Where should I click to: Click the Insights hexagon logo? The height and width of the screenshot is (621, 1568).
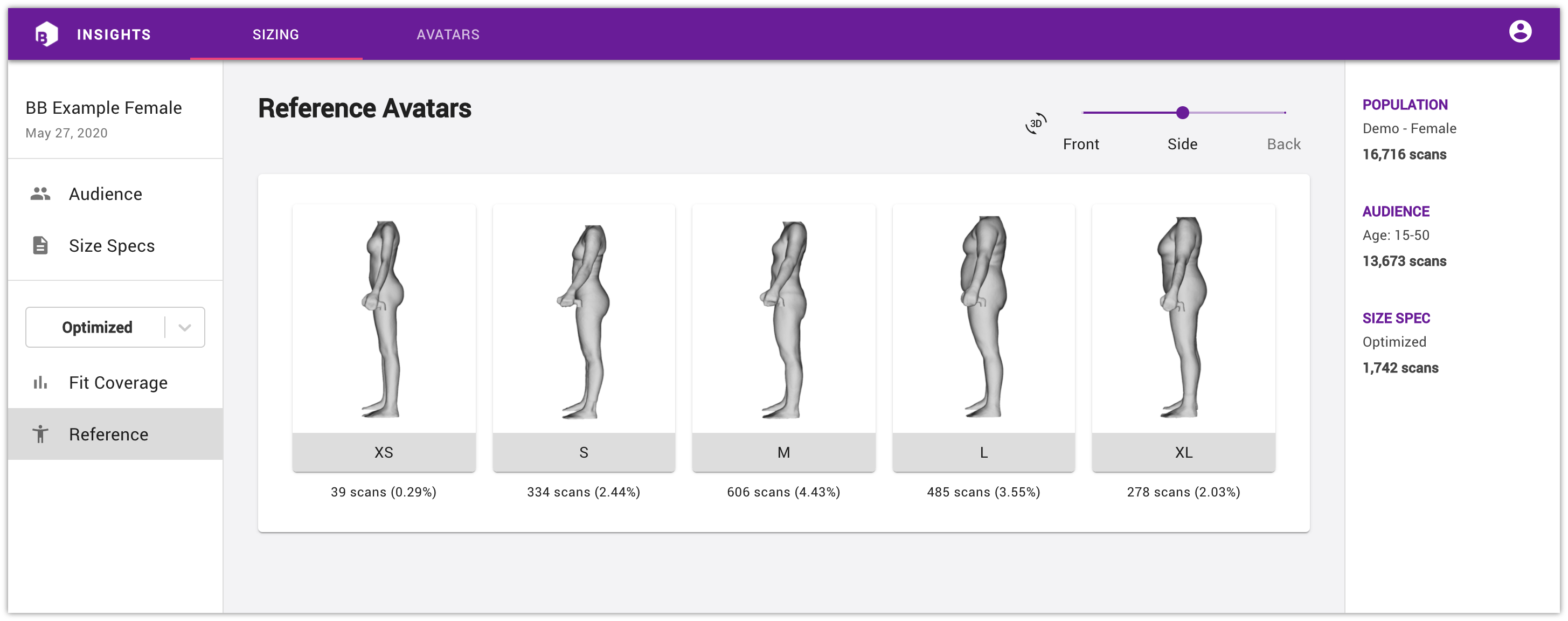46,34
